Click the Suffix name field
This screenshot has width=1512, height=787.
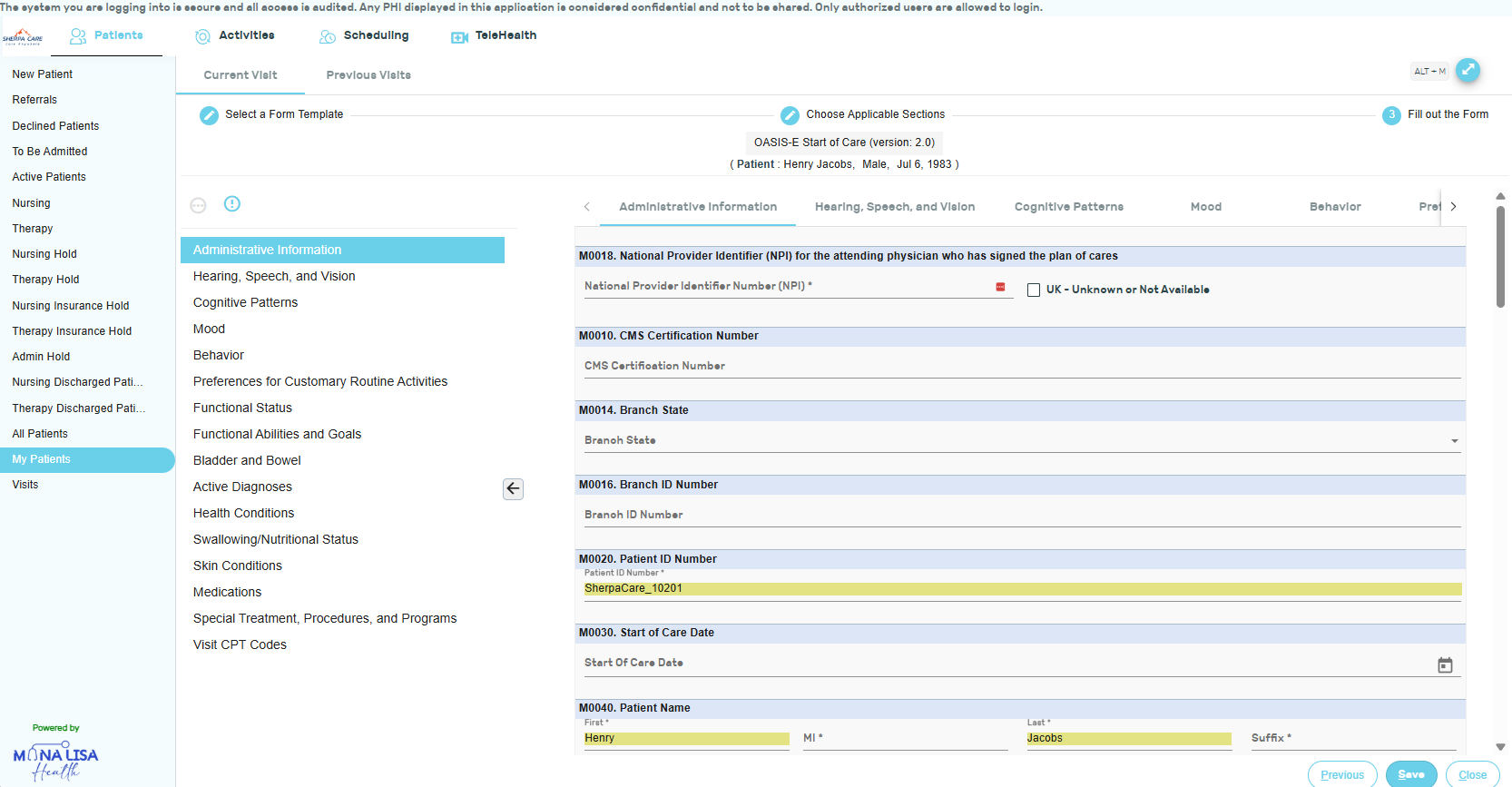[1356, 739]
